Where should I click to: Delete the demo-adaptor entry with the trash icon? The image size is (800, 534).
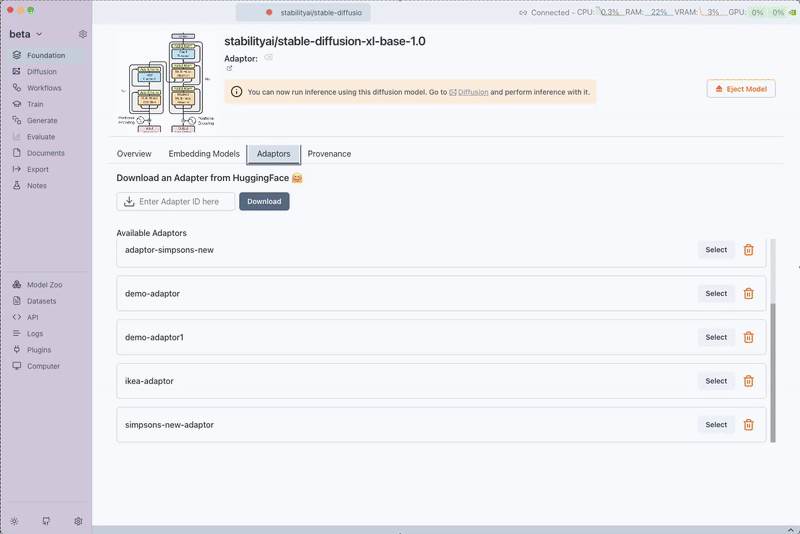748,294
